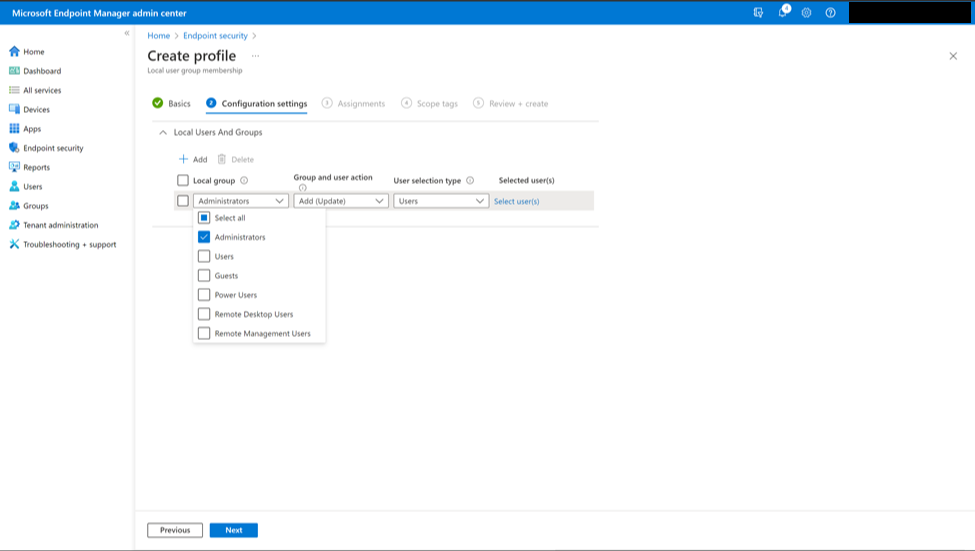The image size is (975, 551).
Task: Open the Endpoint security breadcrumb link
Action: pyautogui.click(x=215, y=35)
